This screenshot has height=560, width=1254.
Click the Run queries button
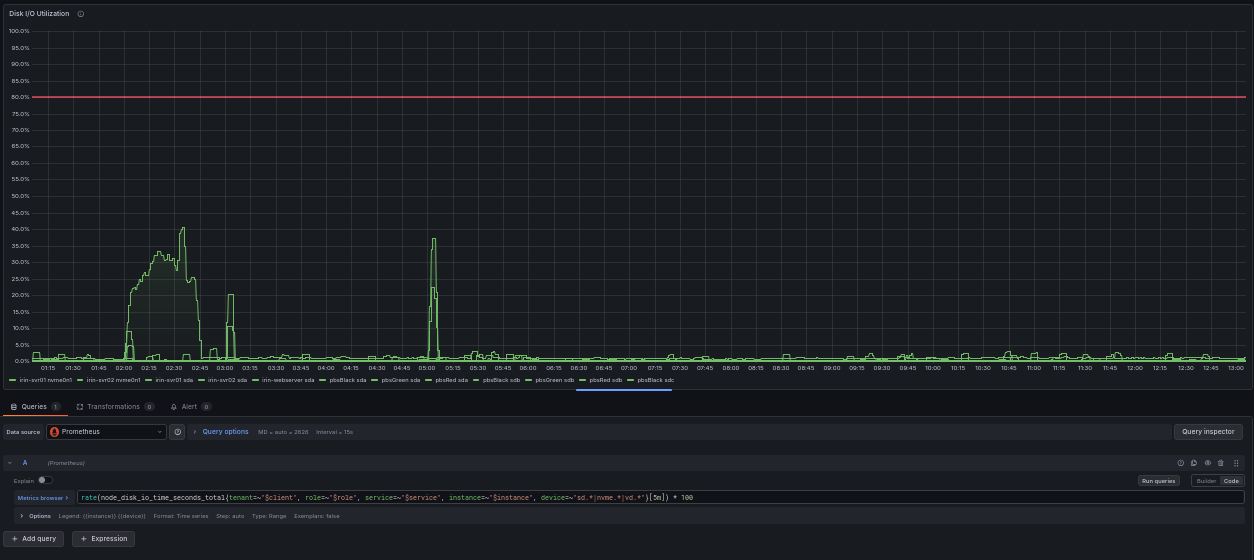coord(1159,481)
